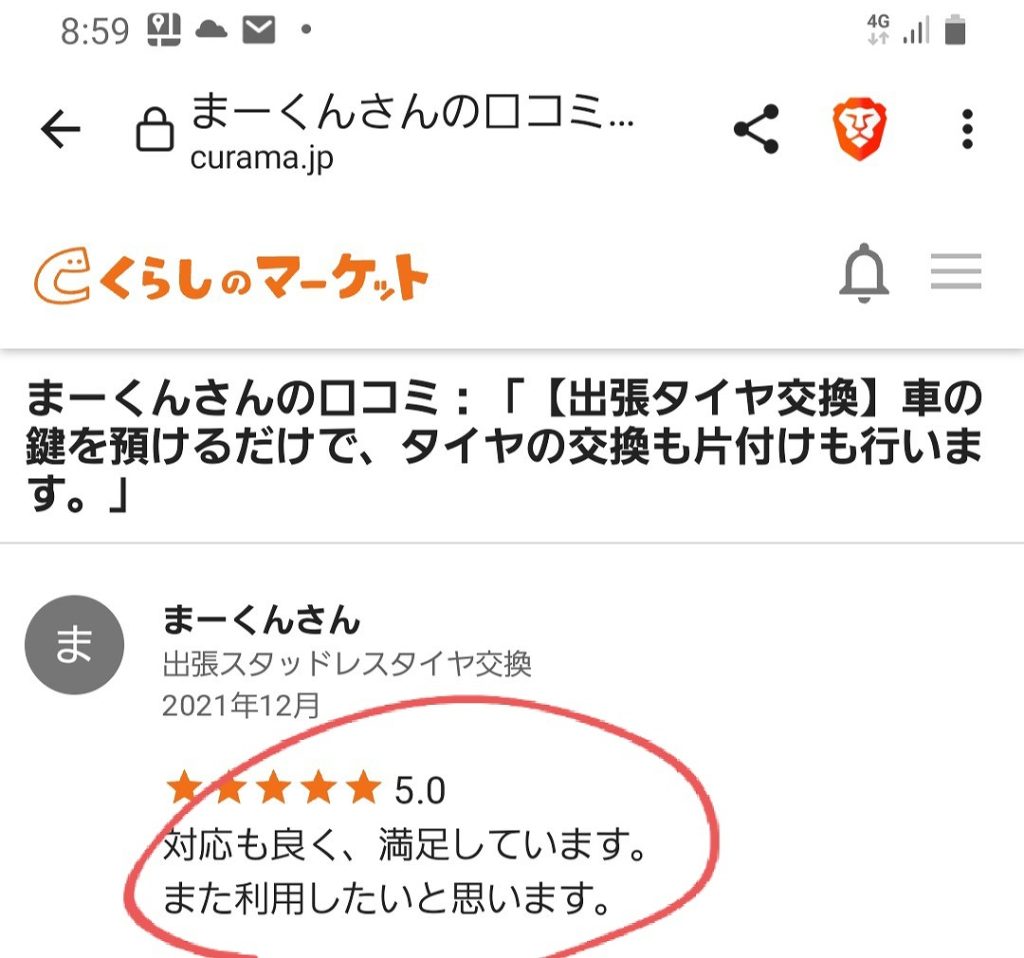Image resolution: width=1024 pixels, height=958 pixels.
Task: Tap the share icon
Action: pos(756,129)
